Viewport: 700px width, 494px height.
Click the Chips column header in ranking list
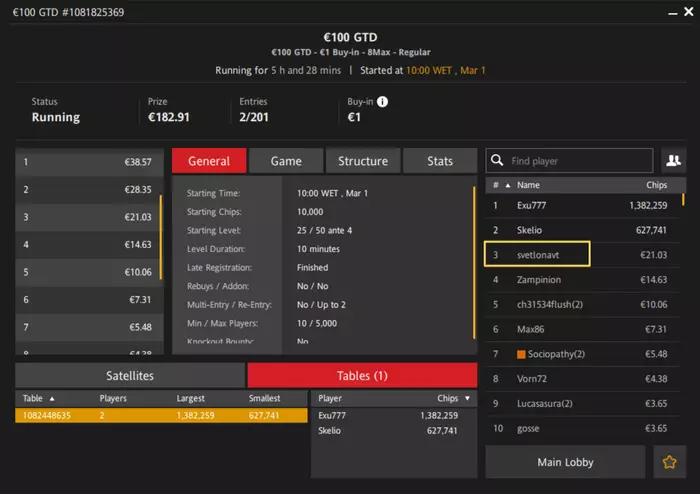[656, 185]
